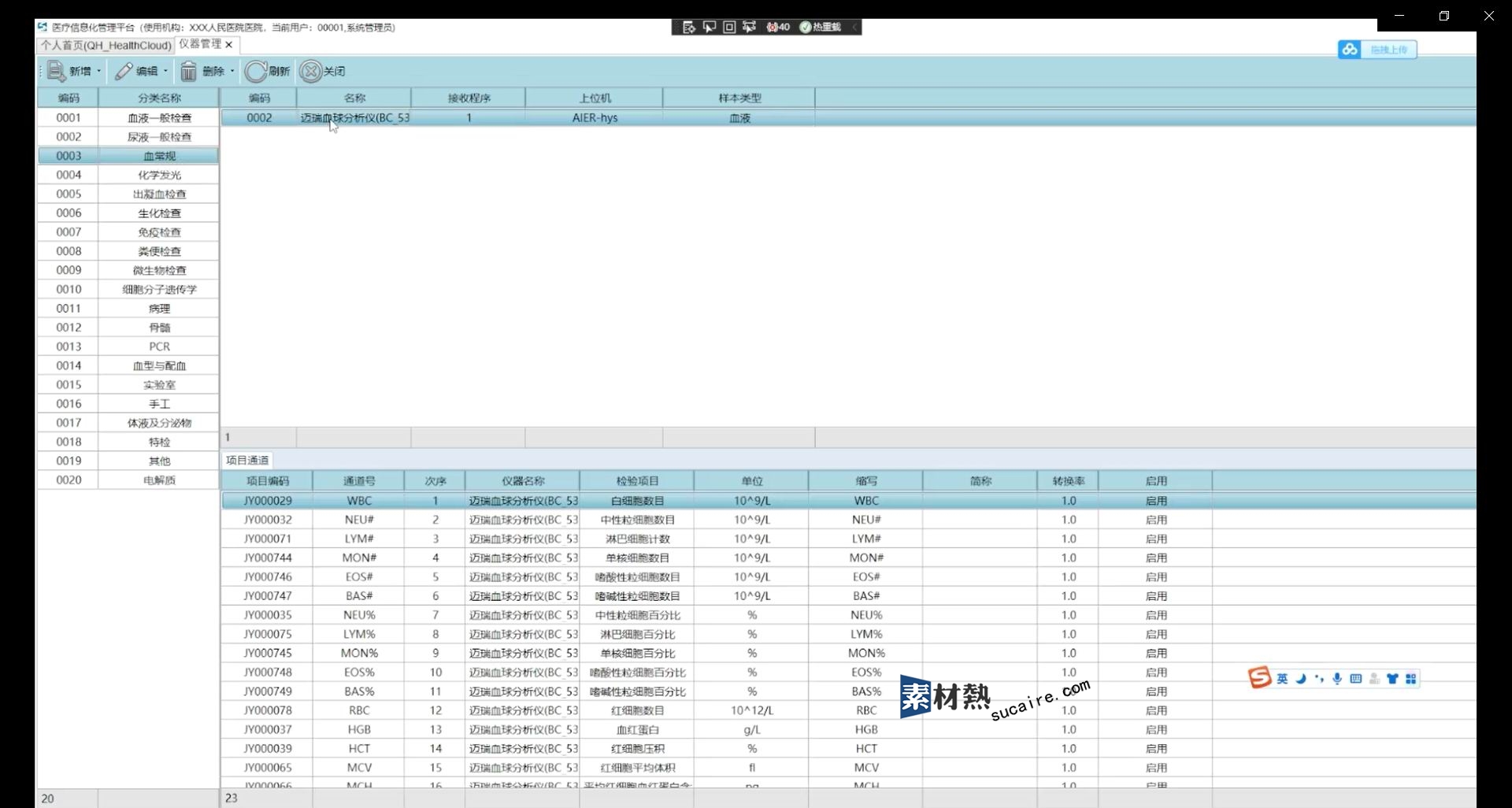The height and width of the screenshot is (808, 1512).
Task: Select the 尿液一般检查 category row
Action: tap(159, 136)
